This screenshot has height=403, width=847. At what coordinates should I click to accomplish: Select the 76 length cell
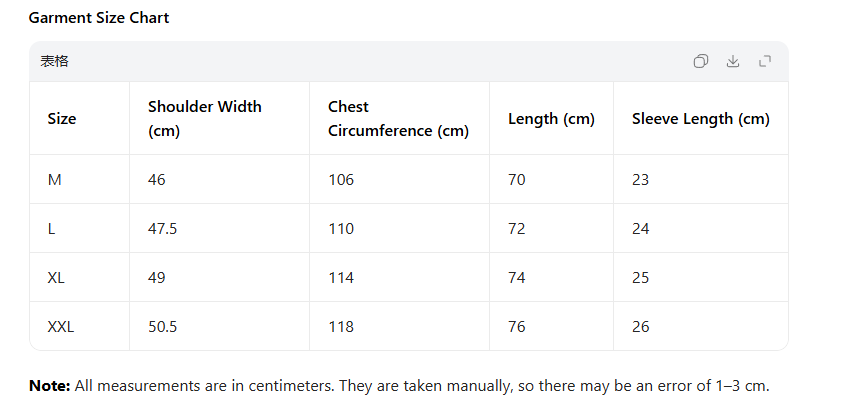coord(517,327)
